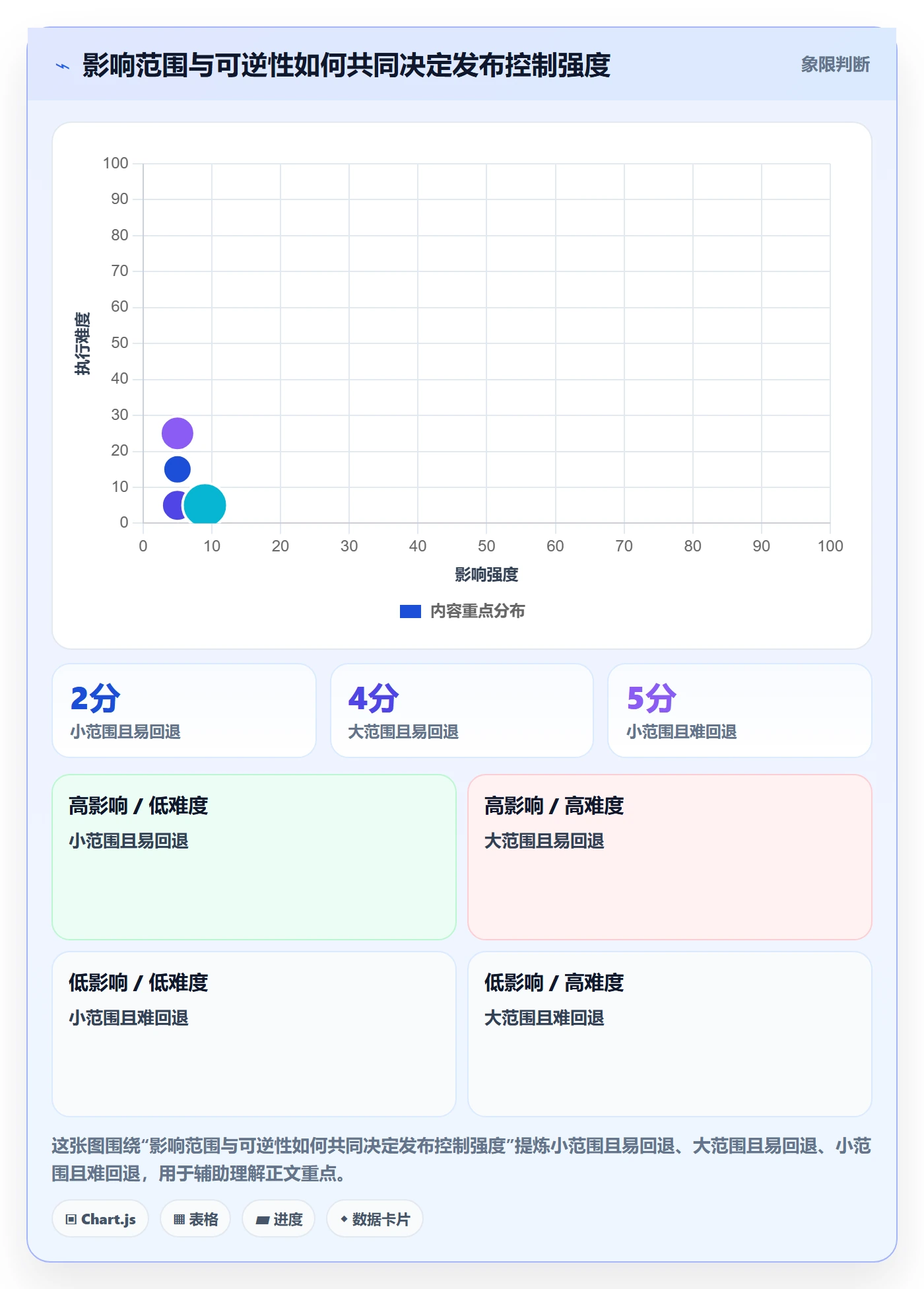
Task: Click the x-axis tick label 50
Action: tap(486, 546)
